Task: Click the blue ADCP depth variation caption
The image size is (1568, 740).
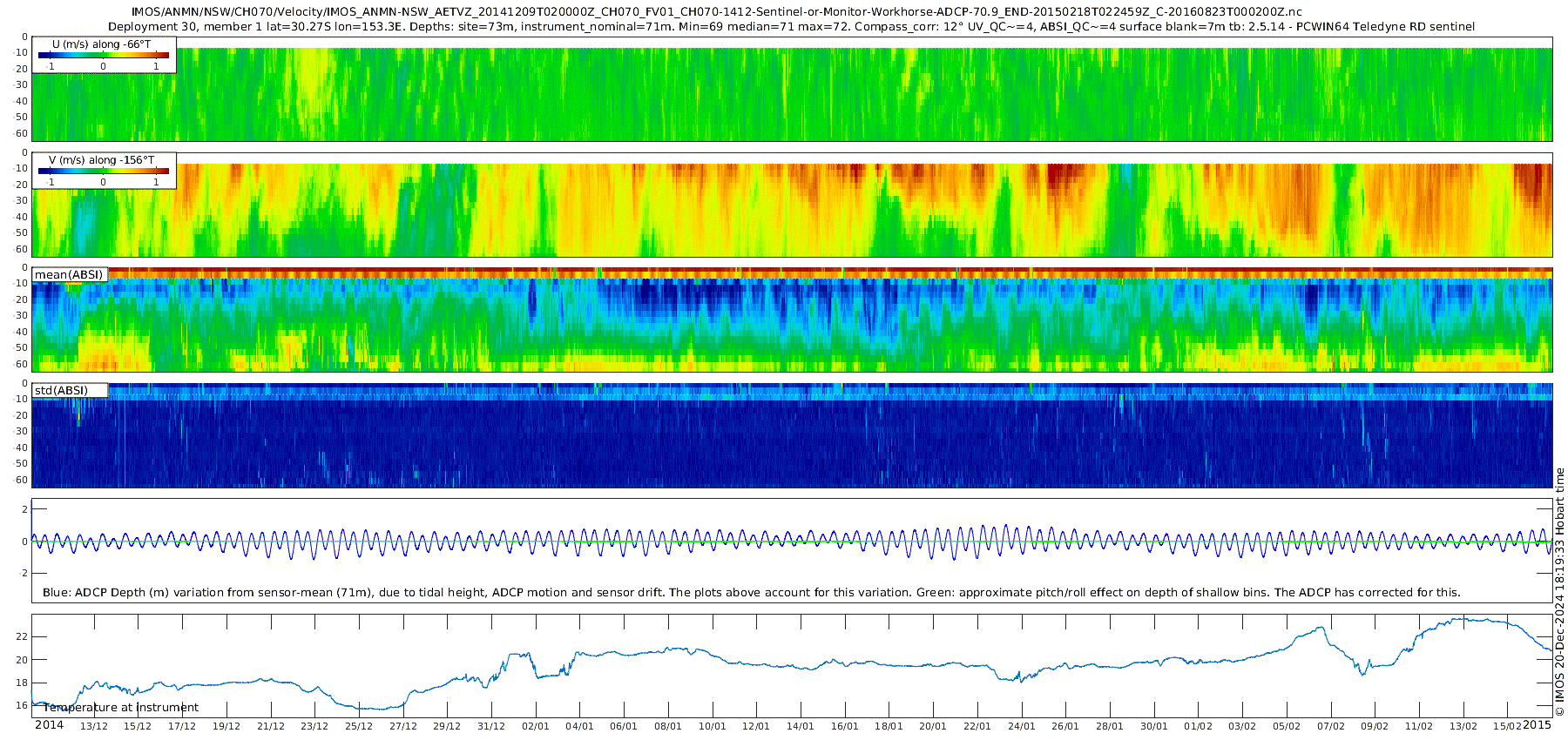Action: (x=751, y=593)
